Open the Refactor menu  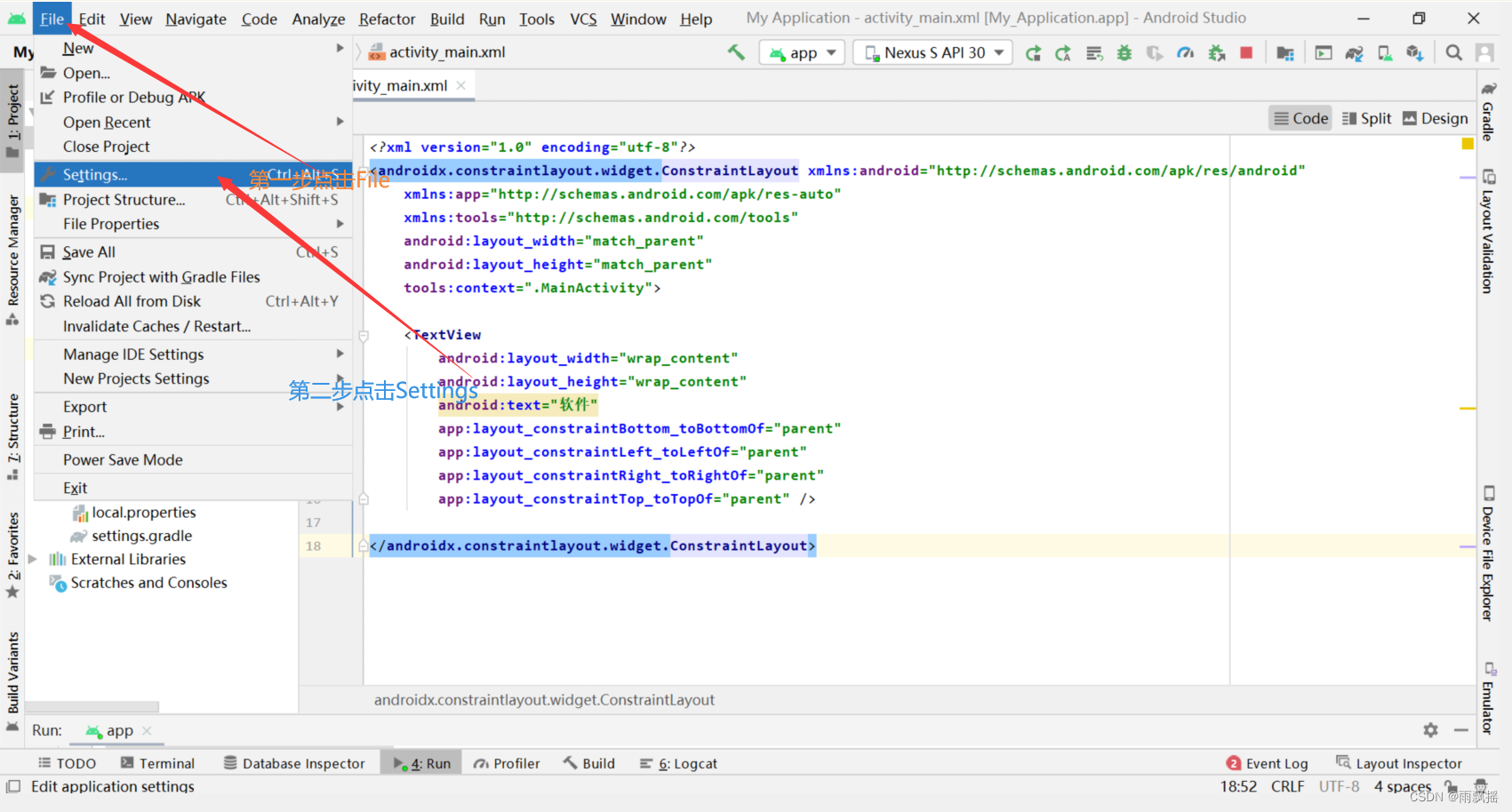point(387,19)
